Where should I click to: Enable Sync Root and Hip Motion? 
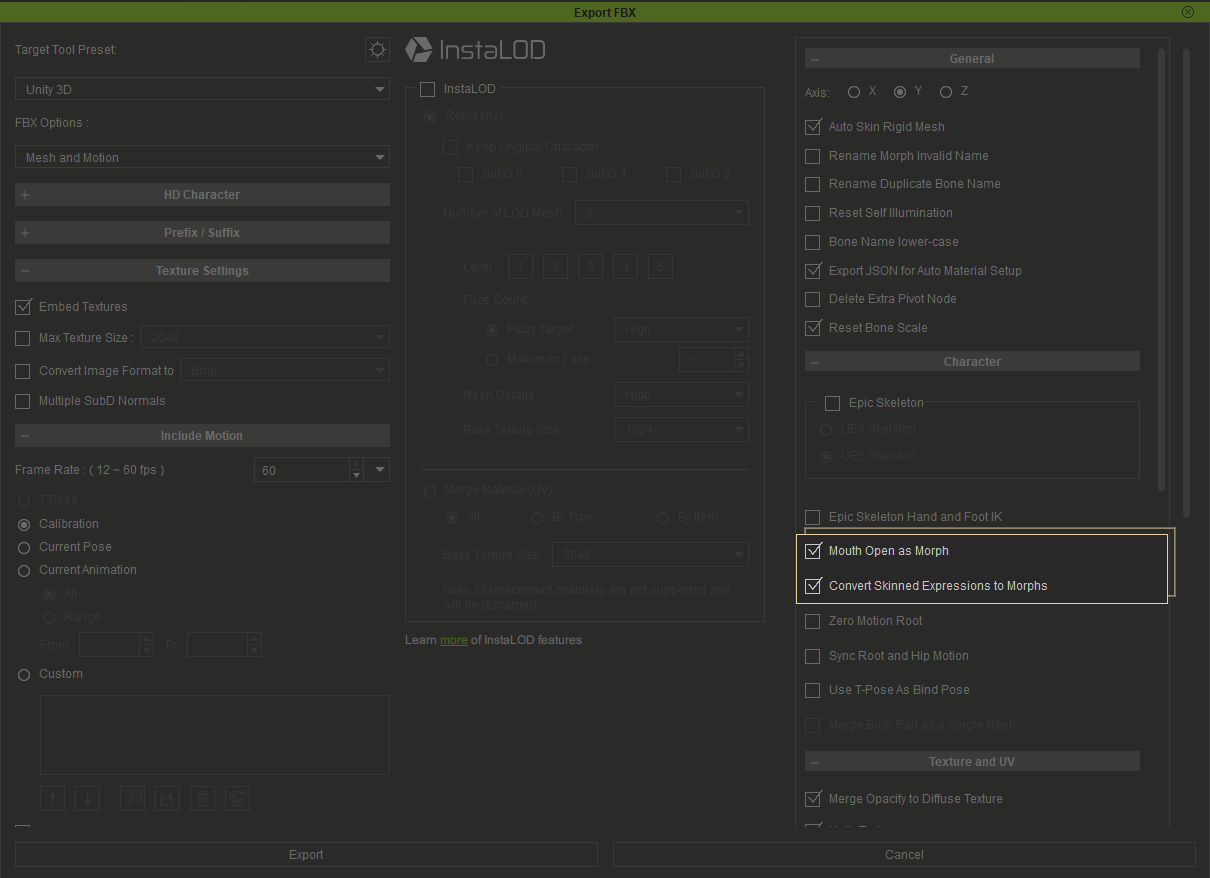[x=813, y=657]
